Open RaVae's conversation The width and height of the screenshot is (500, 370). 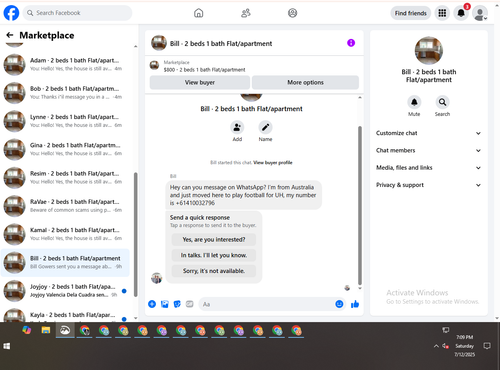point(65,206)
